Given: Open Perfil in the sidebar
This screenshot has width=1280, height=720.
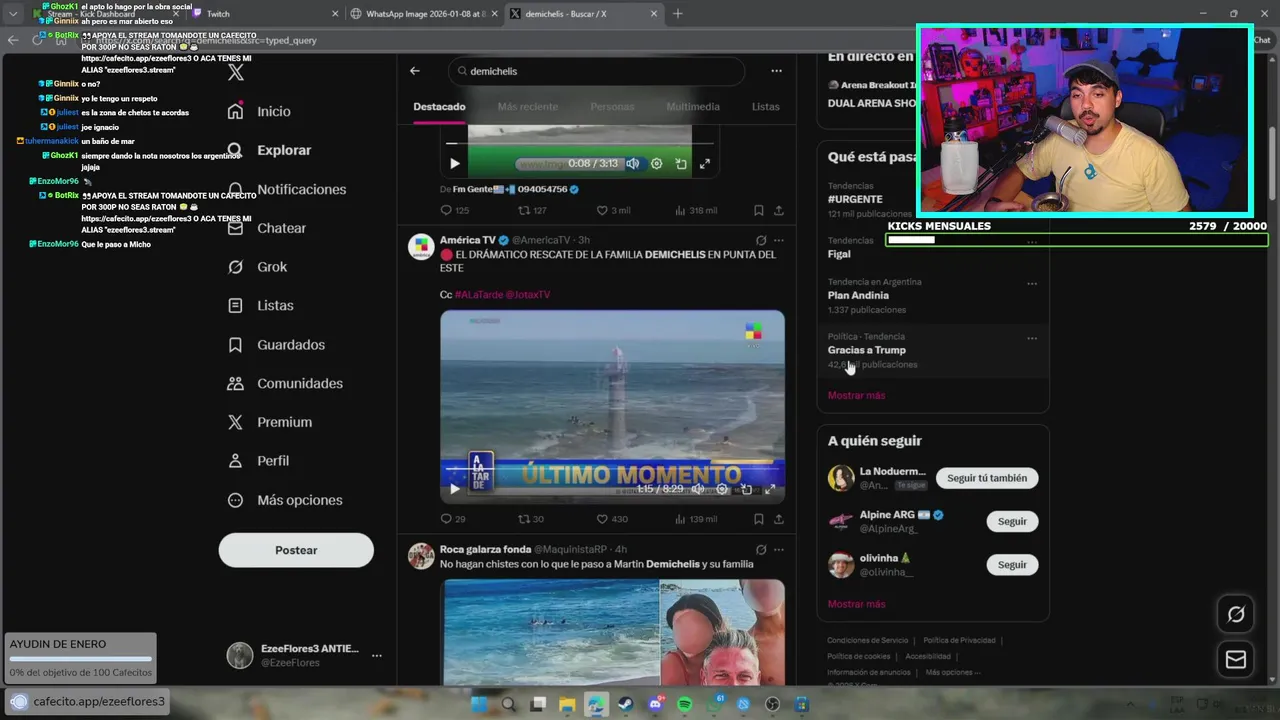Looking at the screenshot, I should click(258, 461).
